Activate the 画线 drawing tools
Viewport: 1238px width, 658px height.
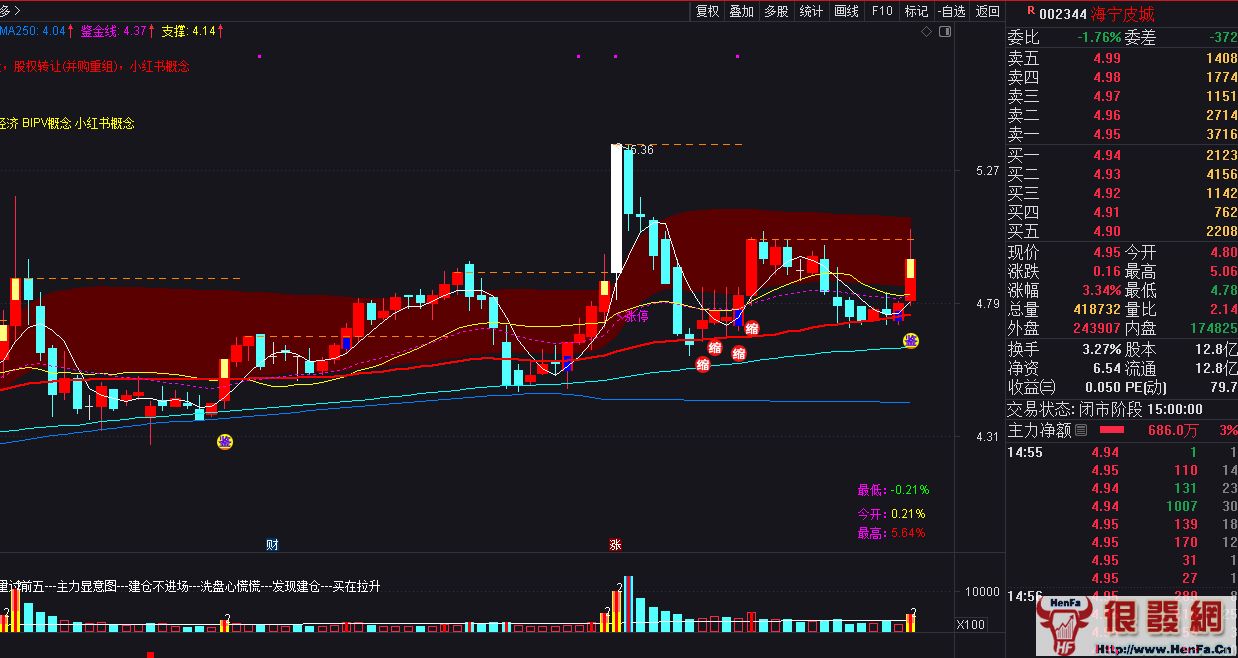846,11
